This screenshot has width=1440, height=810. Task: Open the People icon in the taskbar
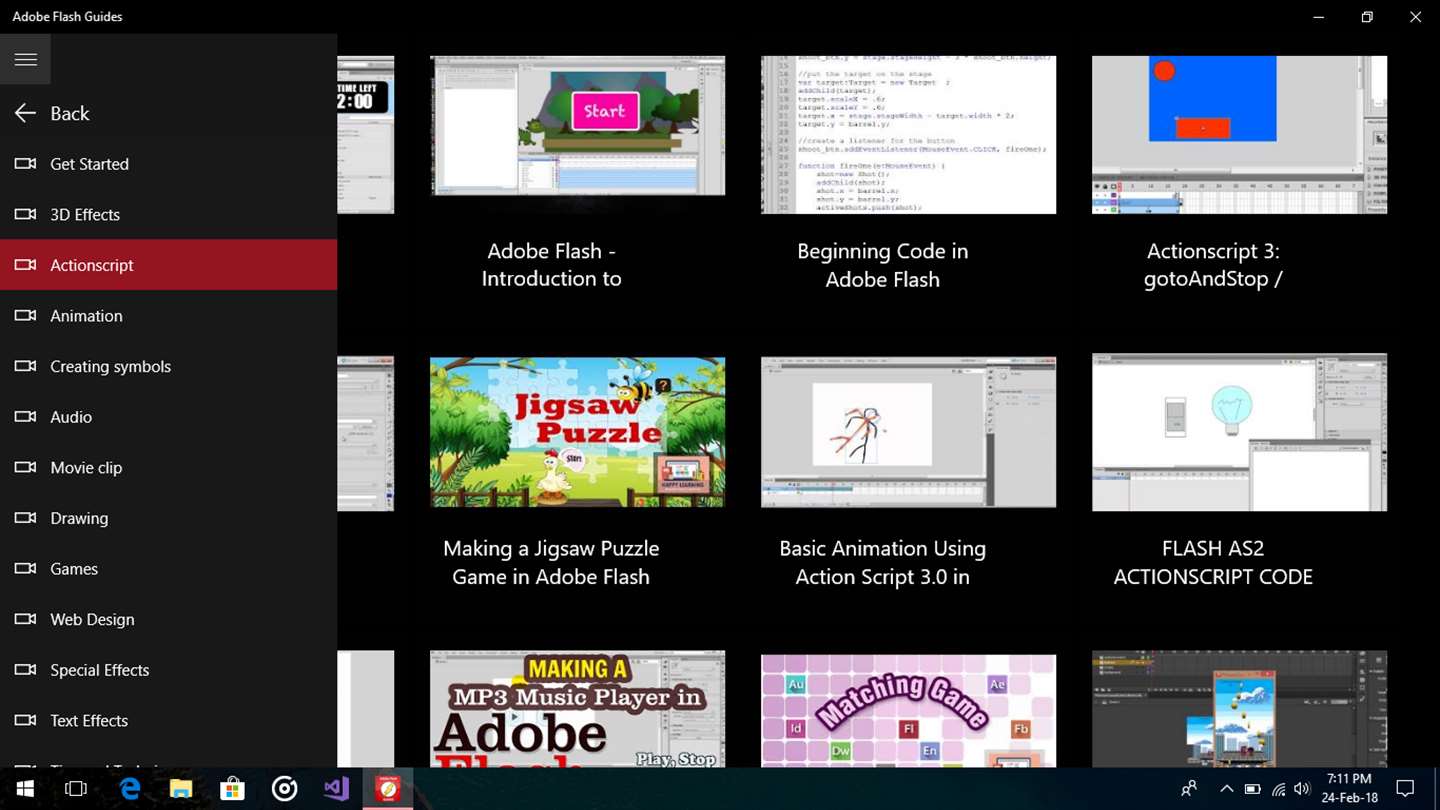click(1188, 789)
